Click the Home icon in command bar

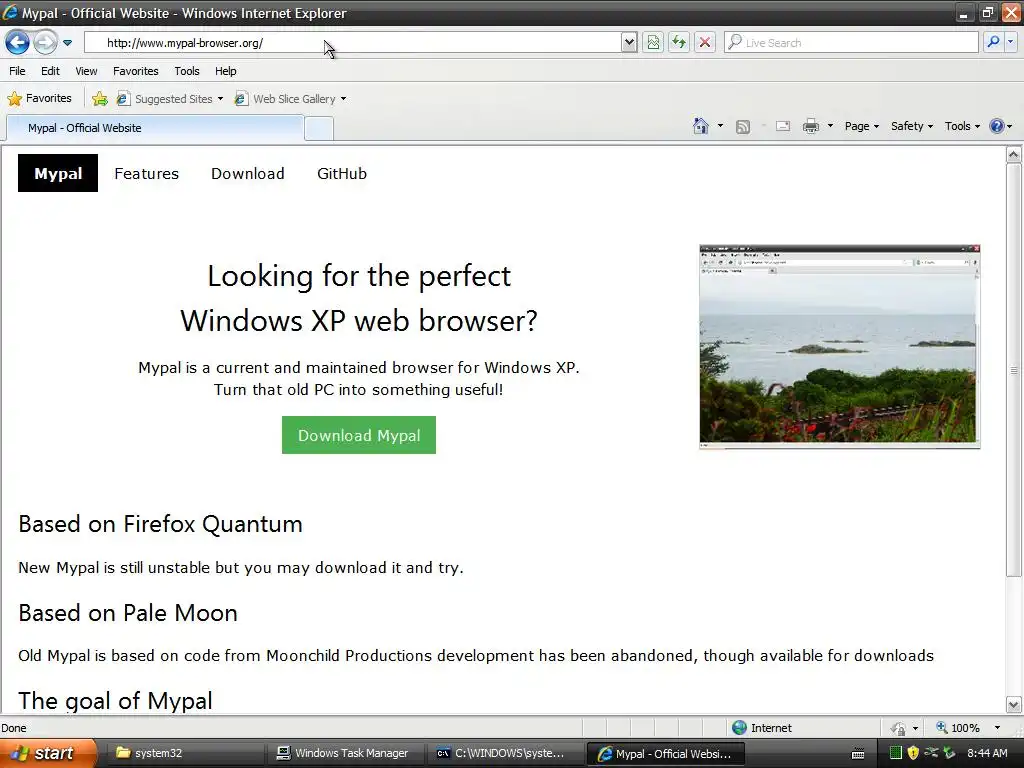point(701,126)
